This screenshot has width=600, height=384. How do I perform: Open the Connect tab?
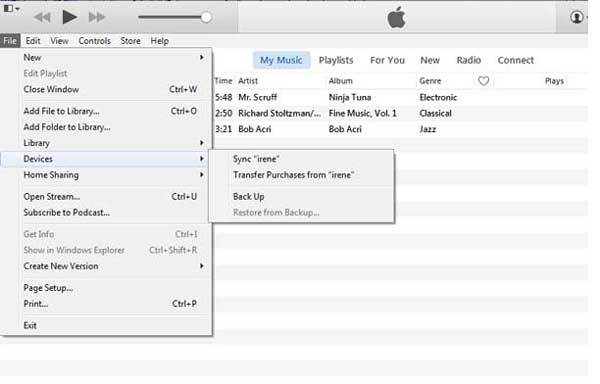coord(516,60)
